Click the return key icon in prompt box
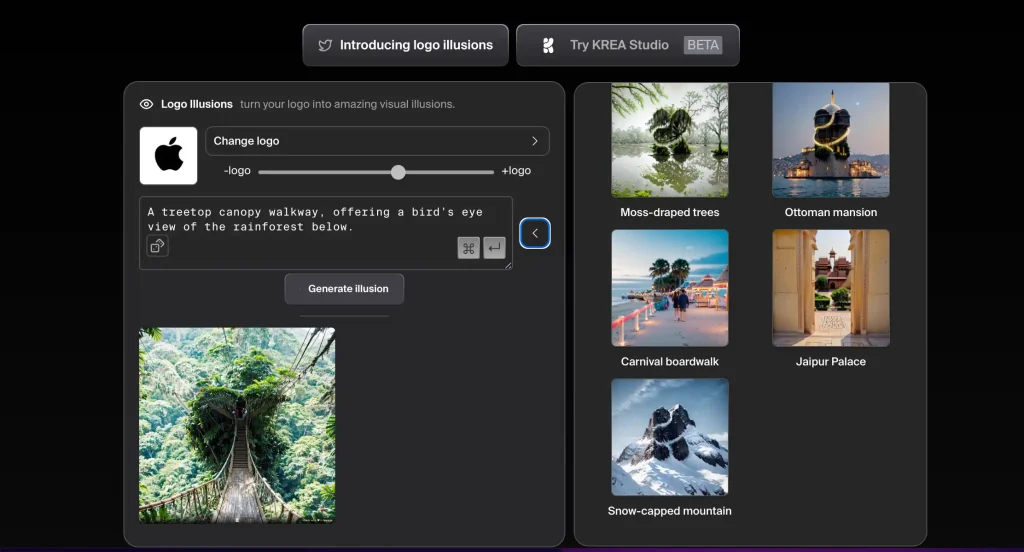 tap(494, 248)
